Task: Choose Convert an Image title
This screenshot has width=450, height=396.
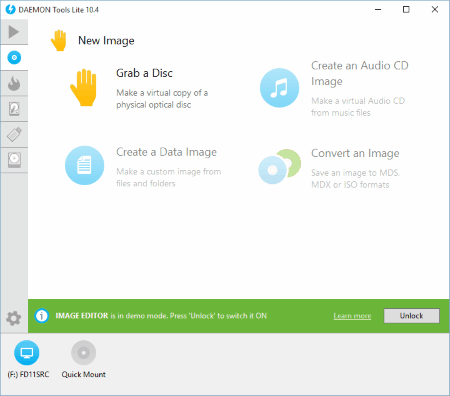Action: pyautogui.click(x=355, y=153)
